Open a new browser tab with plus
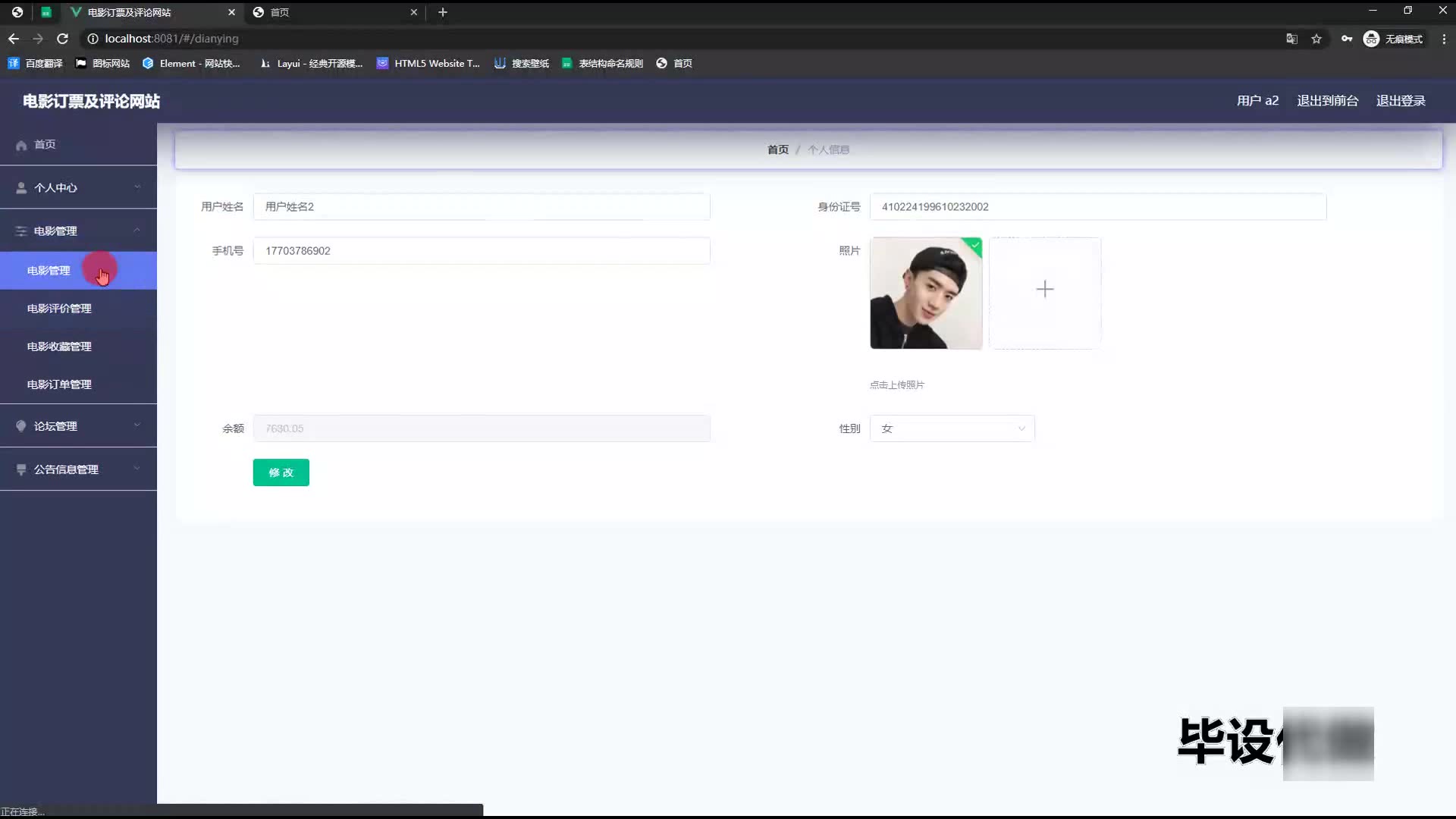This screenshot has width=1456, height=819. click(443, 12)
